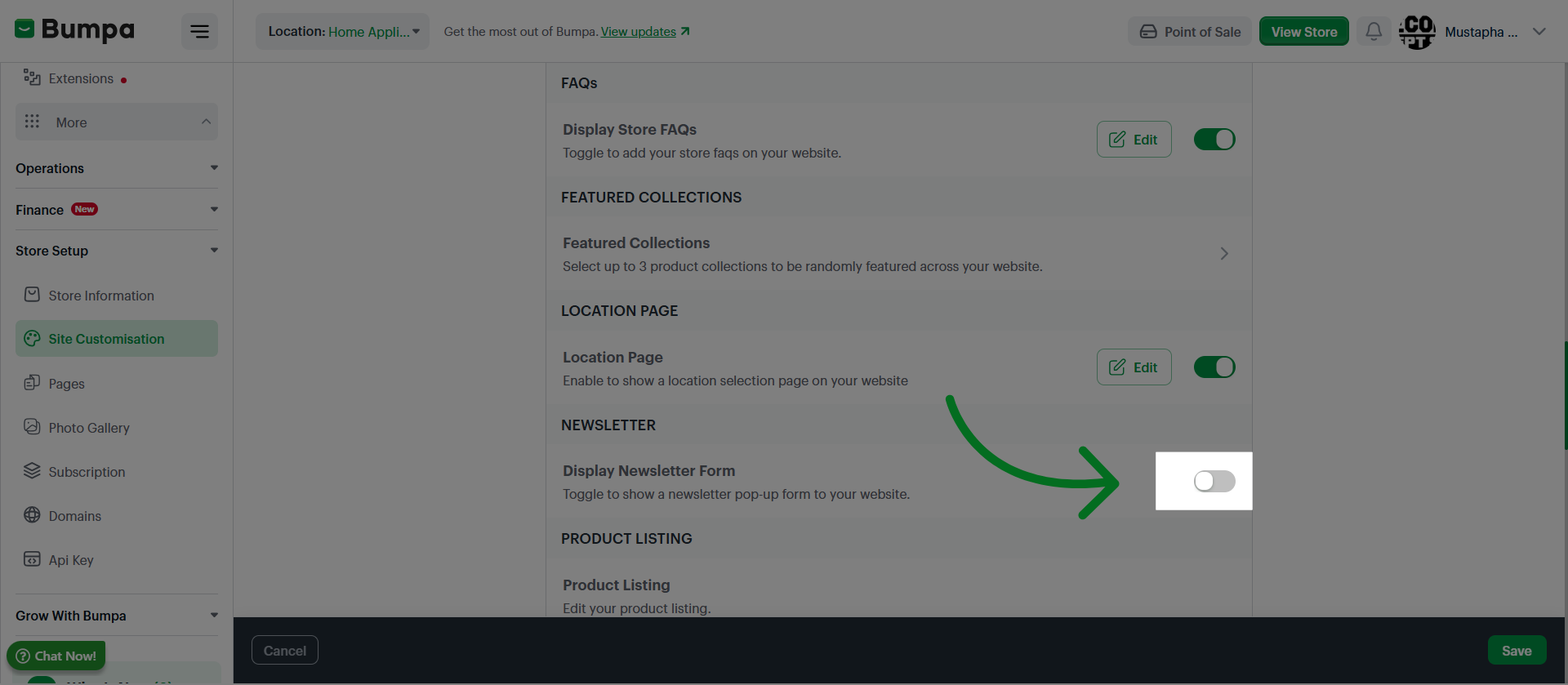This screenshot has width=1568, height=685.
Task: Click the Site Customisation palette icon
Action: 32,338
